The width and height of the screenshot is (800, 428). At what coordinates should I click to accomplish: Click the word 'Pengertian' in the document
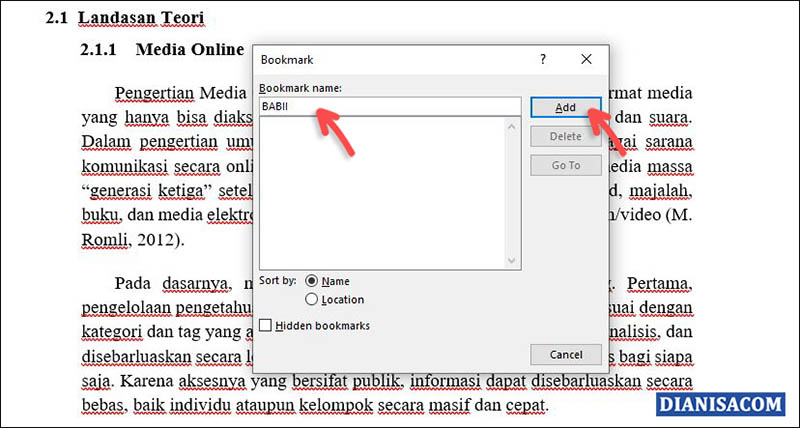click(154, 93)
